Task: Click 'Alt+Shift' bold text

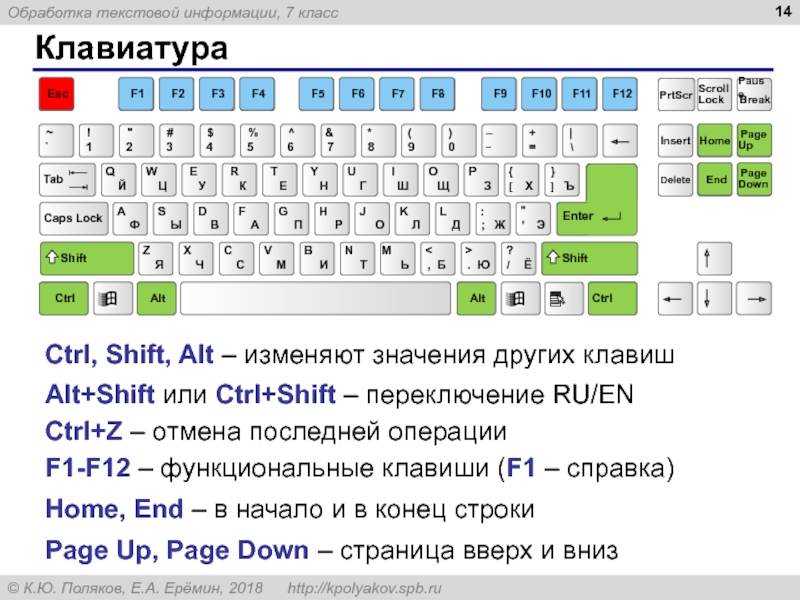Action: [100, 394]
